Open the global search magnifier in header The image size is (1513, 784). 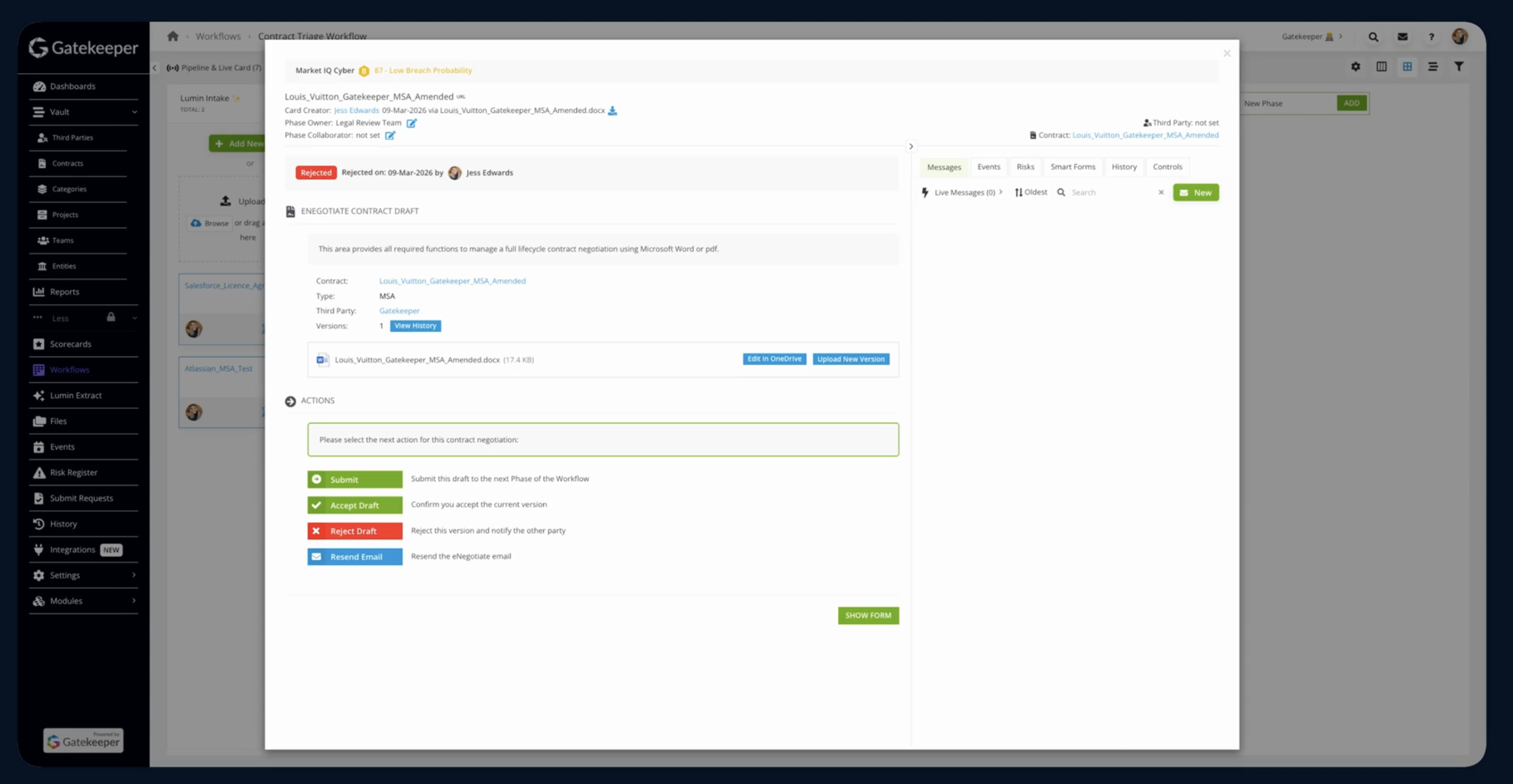pos(1373,36)
